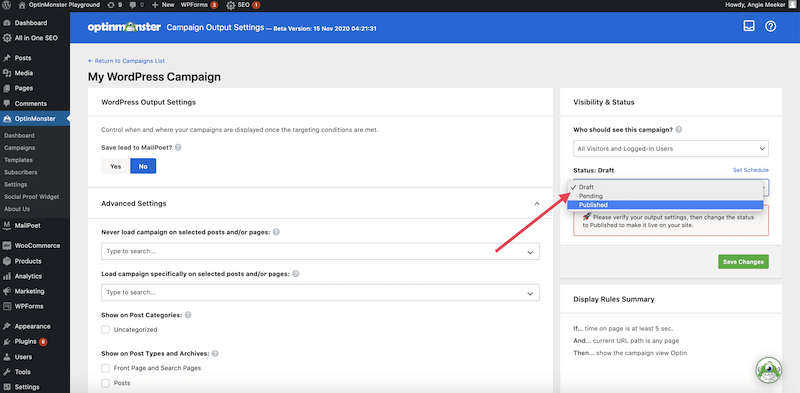Viewport: 800px width, 393px height.
Task: Click the OptinMonster sidebar menu item
Action: (35, 119)
